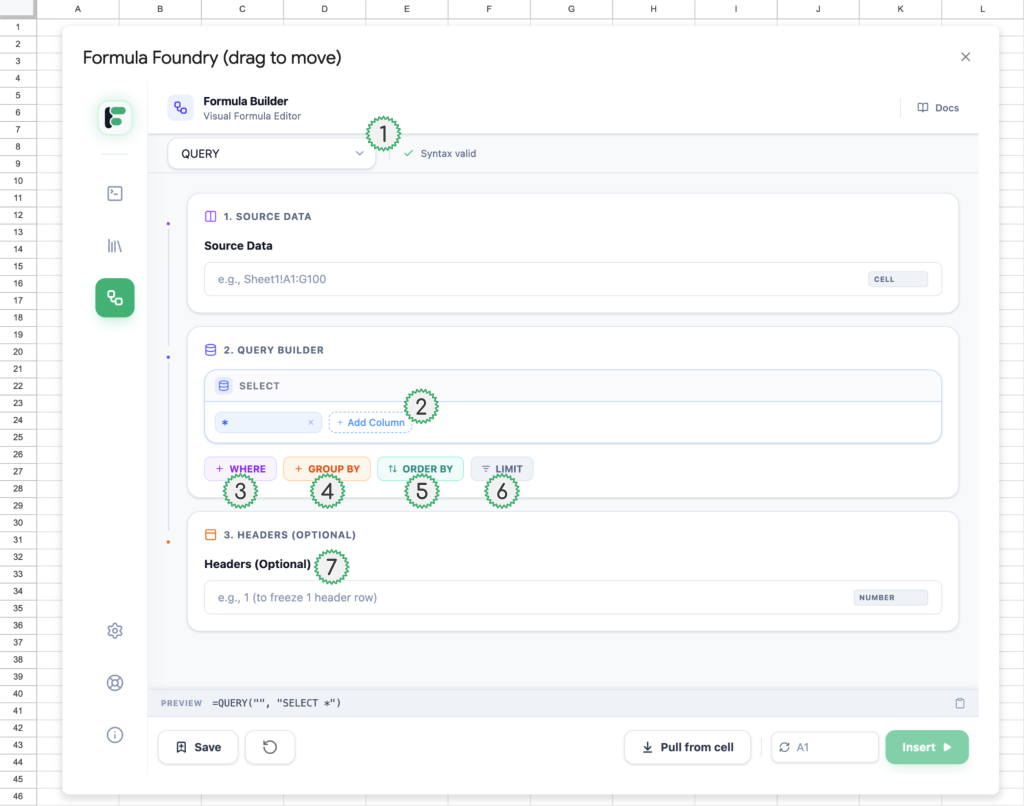Open the Docs link
Screen dimensions: 1024x806
[x=938, y=108]
